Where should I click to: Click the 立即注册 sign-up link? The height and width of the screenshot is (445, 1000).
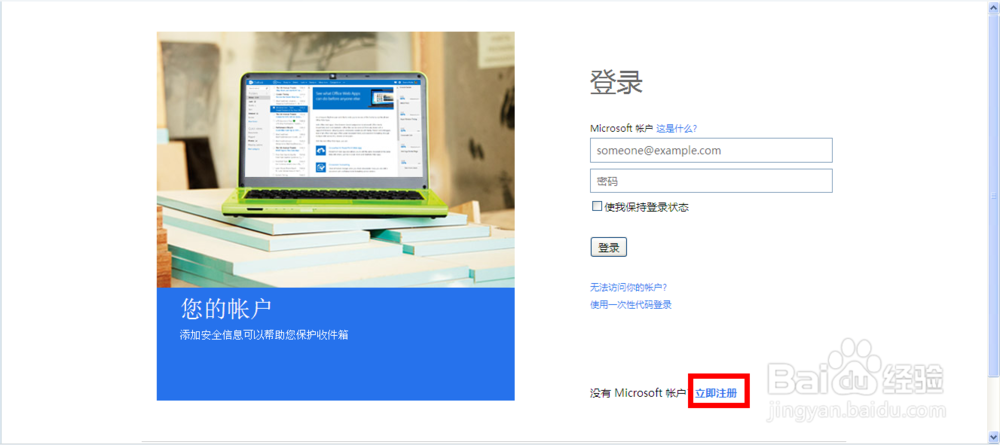tap(716, 393)
